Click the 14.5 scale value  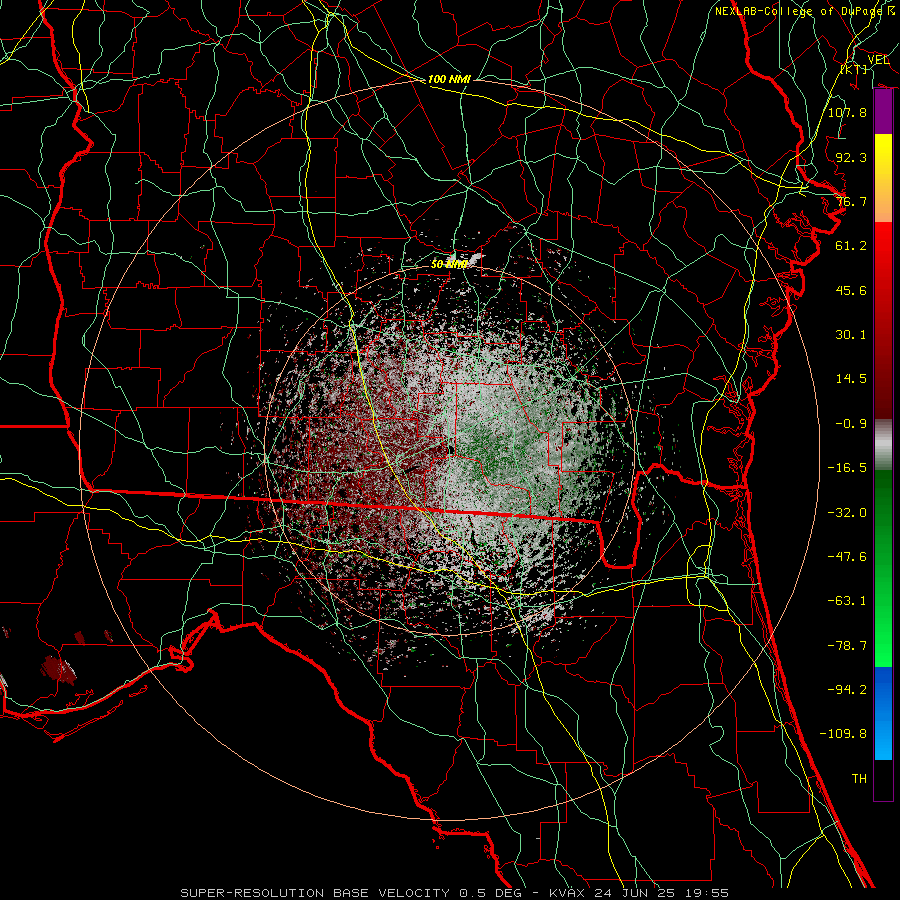[x=851, y=379]
